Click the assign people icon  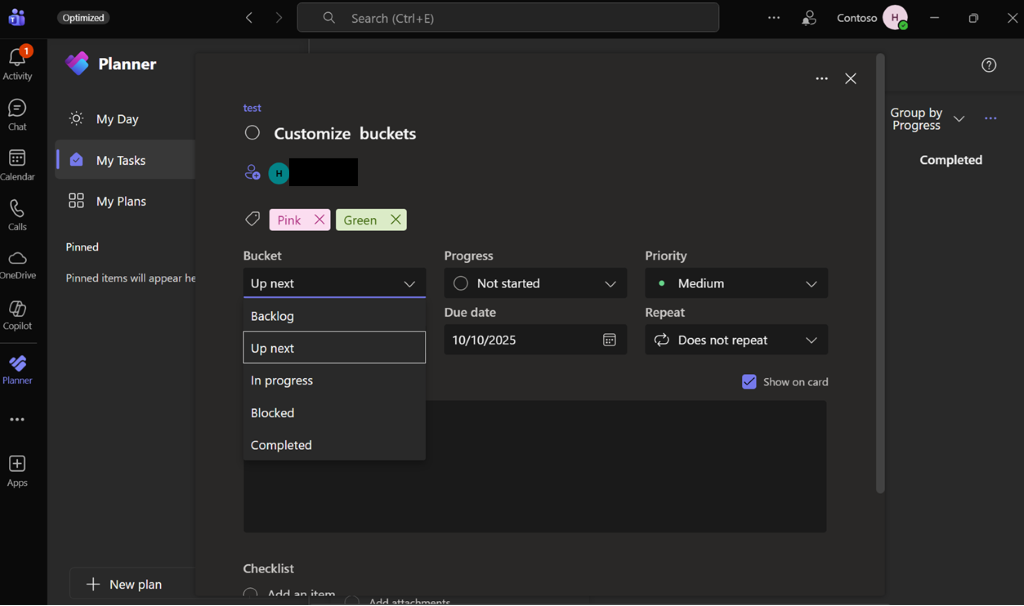pos(252,172)
